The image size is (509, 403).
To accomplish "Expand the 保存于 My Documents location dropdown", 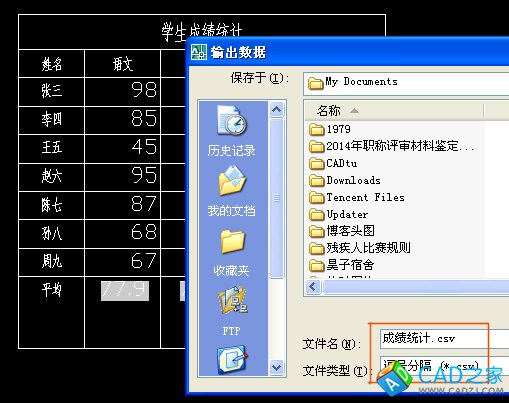I will (x=406, y=83).
